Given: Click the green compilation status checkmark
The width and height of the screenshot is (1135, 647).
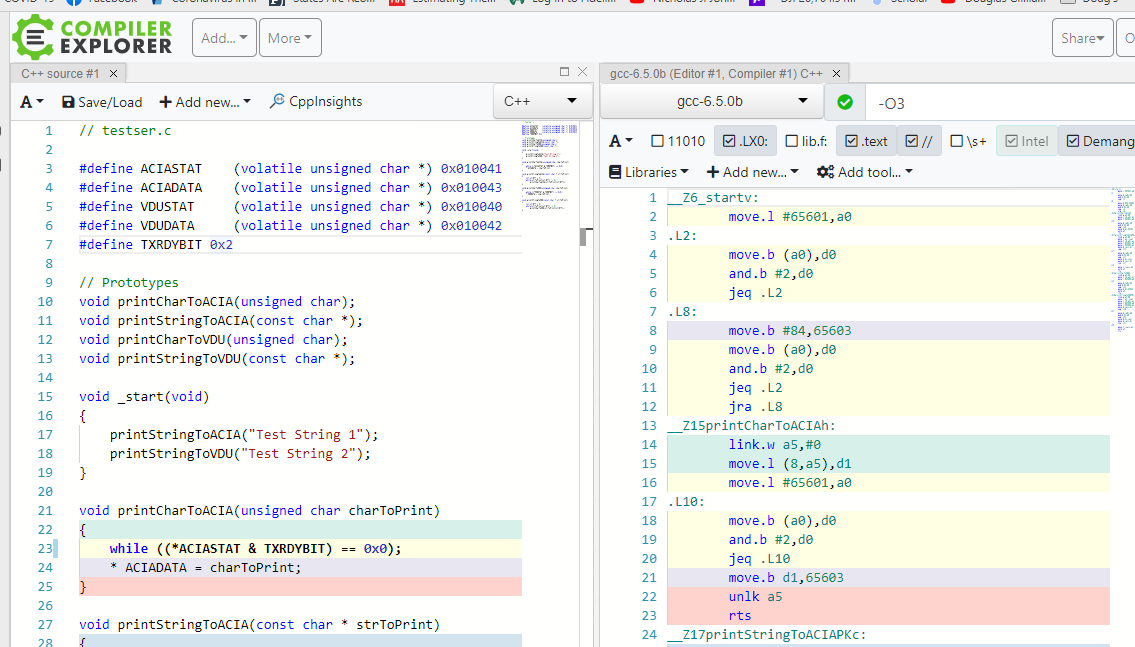Looking at the screenshot, I should tap(845, 102).
